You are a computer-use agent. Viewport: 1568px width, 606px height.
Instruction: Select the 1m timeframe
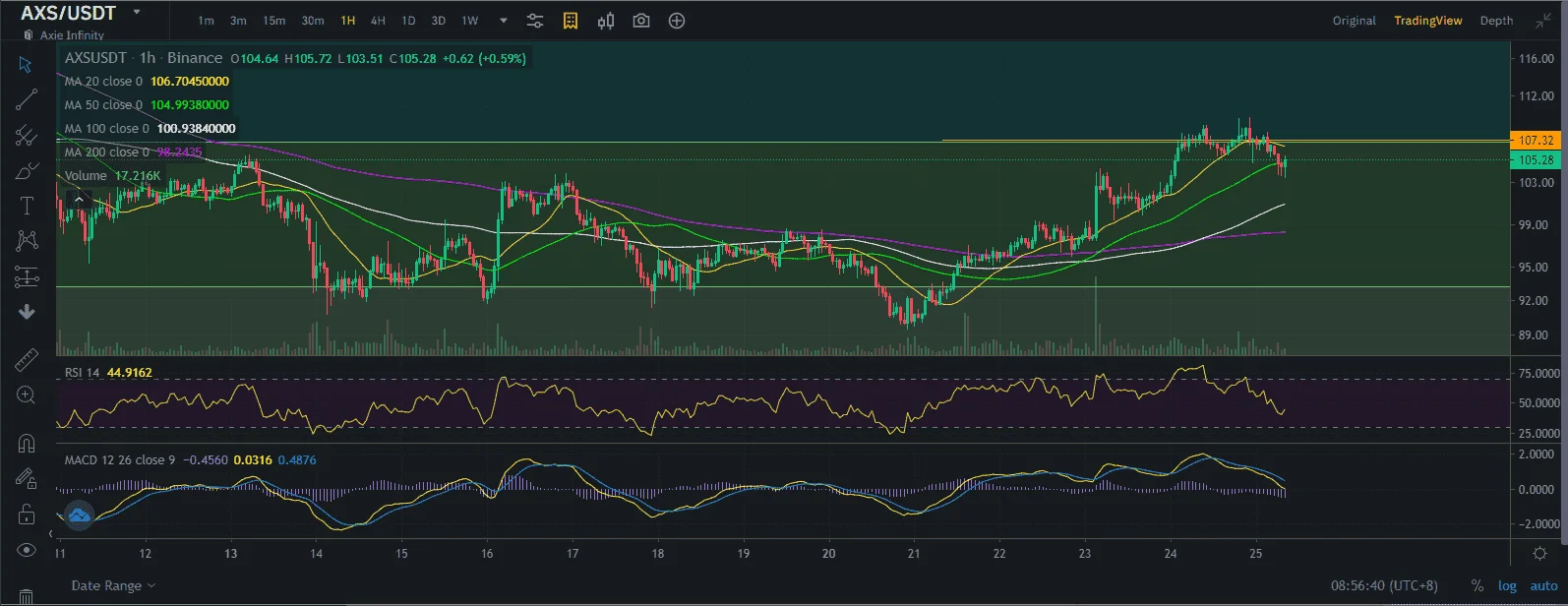pos(206,21)
